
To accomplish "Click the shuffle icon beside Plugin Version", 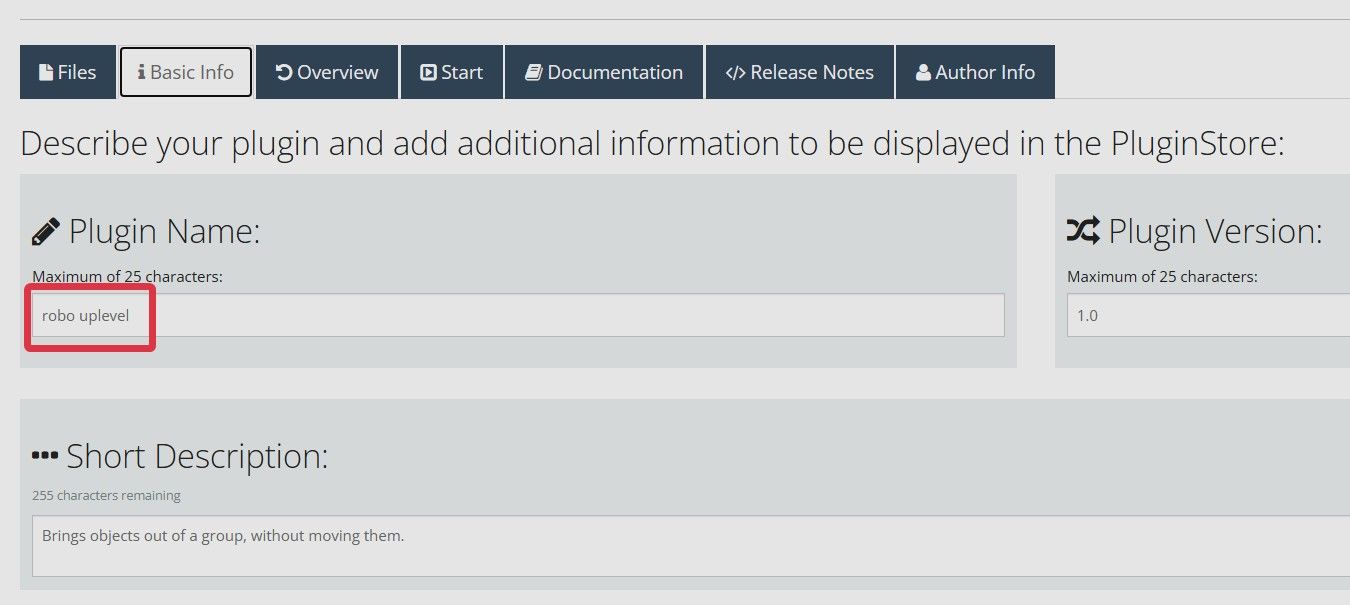I will [1083, 232].
